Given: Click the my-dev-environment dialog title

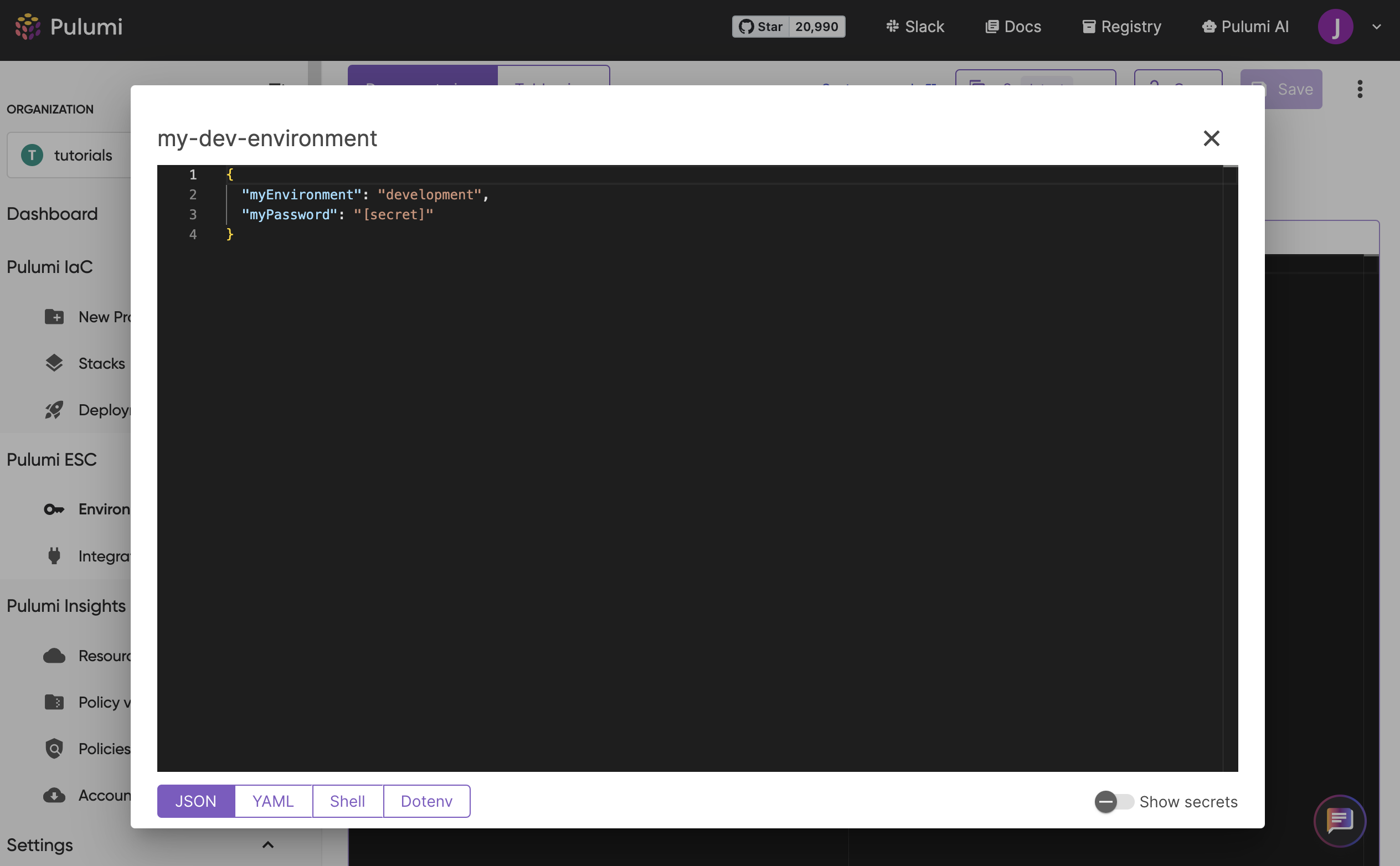Looking at the screenshot, I should pos(267,138).
